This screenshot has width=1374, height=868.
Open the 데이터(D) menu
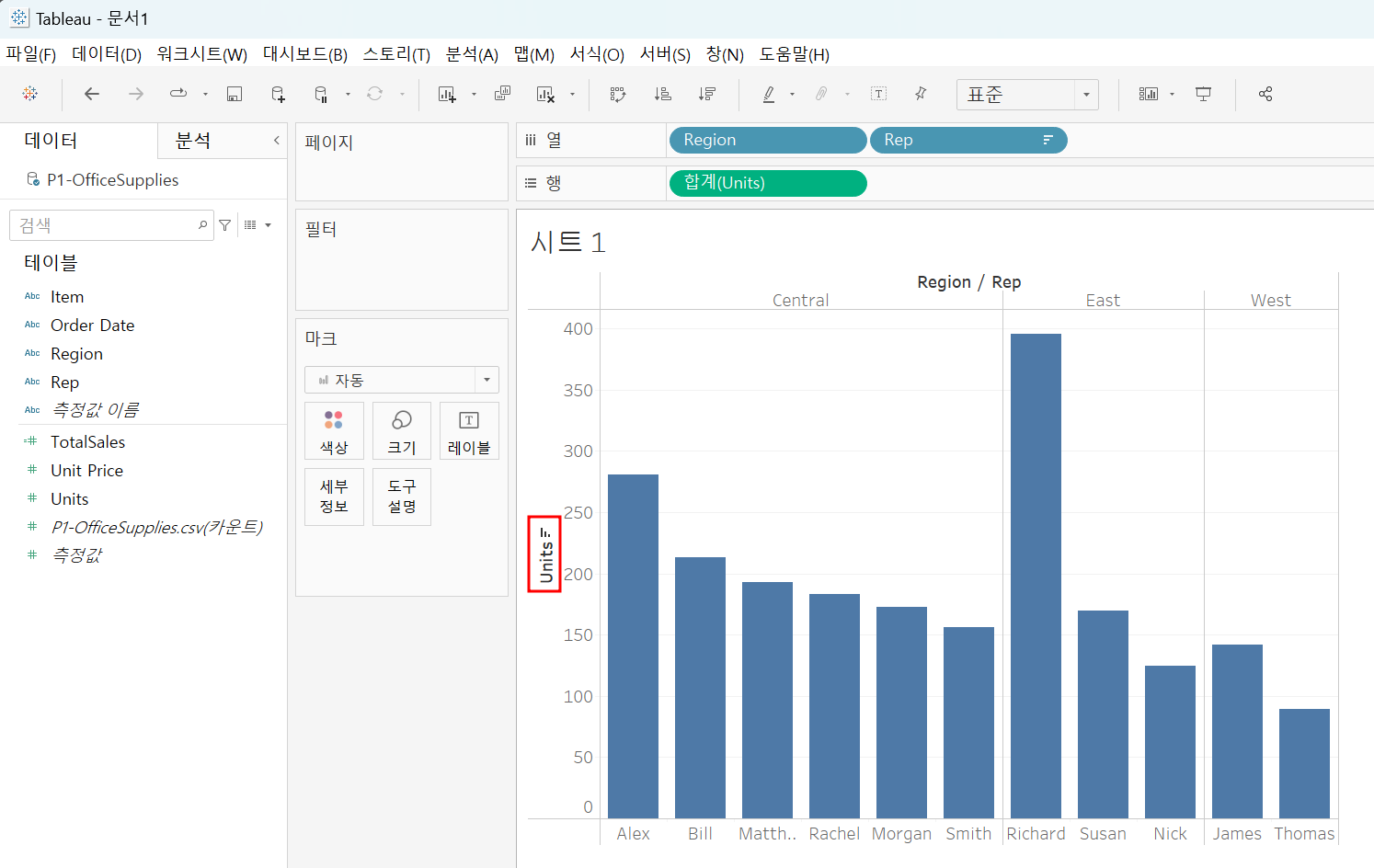tap(107, 55)
